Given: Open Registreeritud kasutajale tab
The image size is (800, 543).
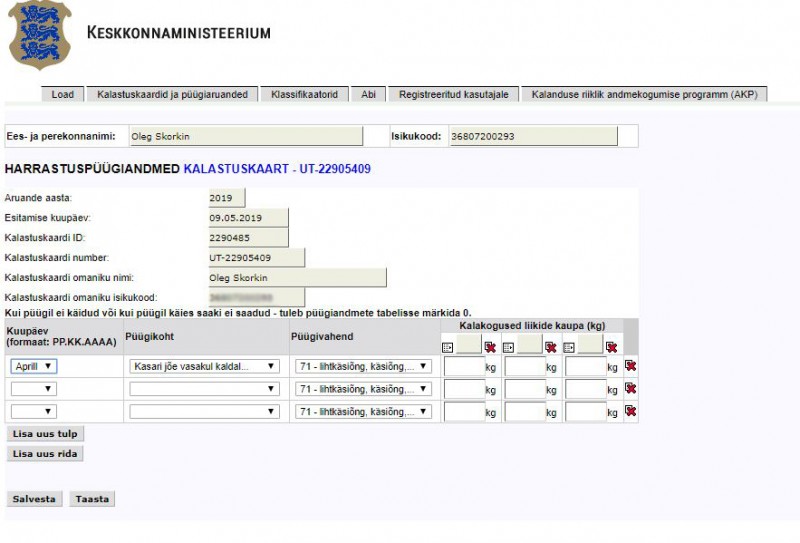Looking at the screenshot, I should [x=454, y=94].
